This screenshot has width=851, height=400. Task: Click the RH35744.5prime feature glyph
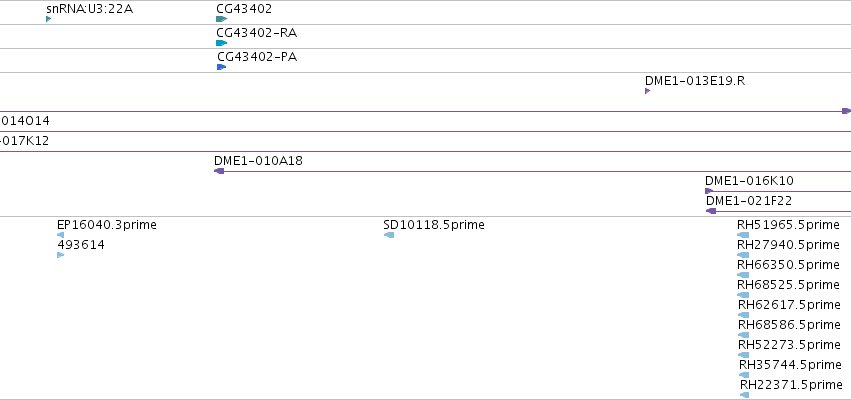pyautogui.click(x=744, y=375)
